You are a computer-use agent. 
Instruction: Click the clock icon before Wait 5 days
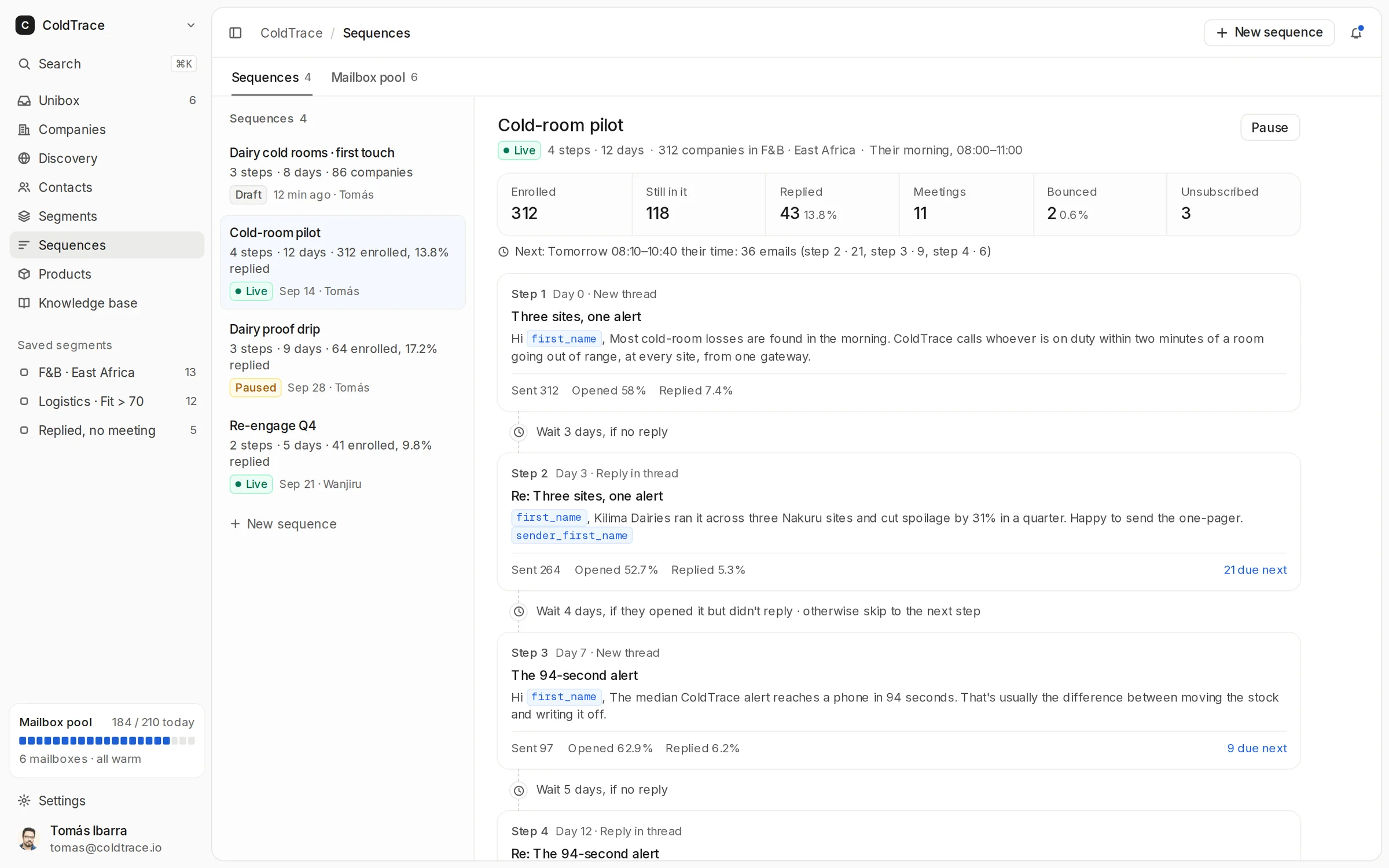point(519,790)
